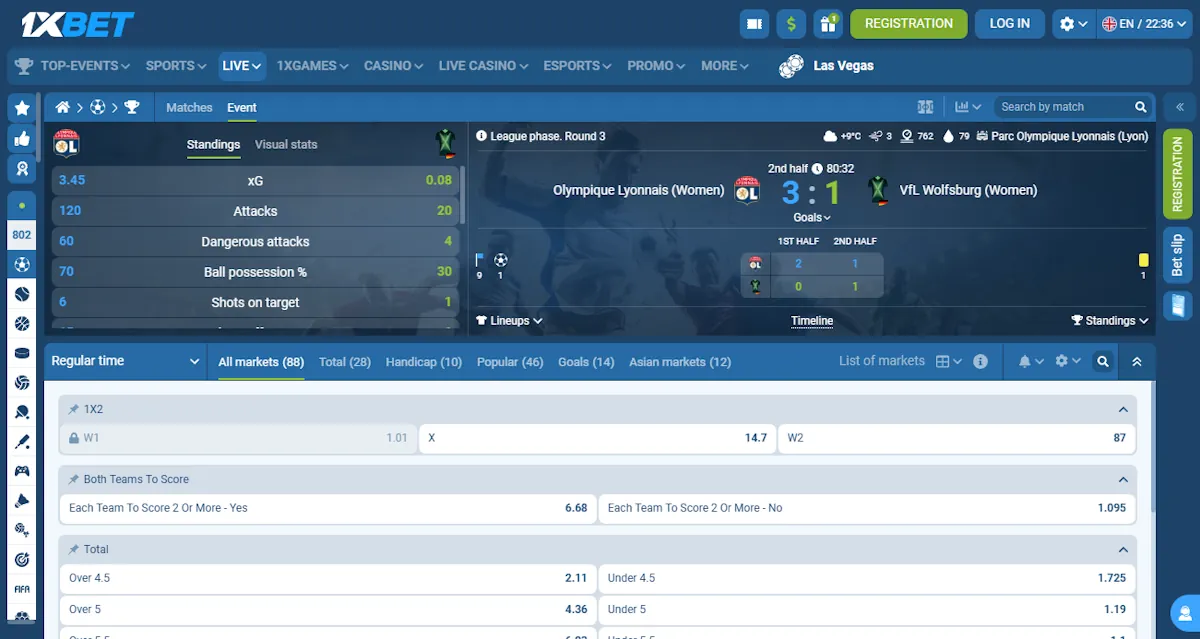This screenshot has height=639, width=1200.
Task: Open the gifts icon with notification badge
Action: (828, 23)
